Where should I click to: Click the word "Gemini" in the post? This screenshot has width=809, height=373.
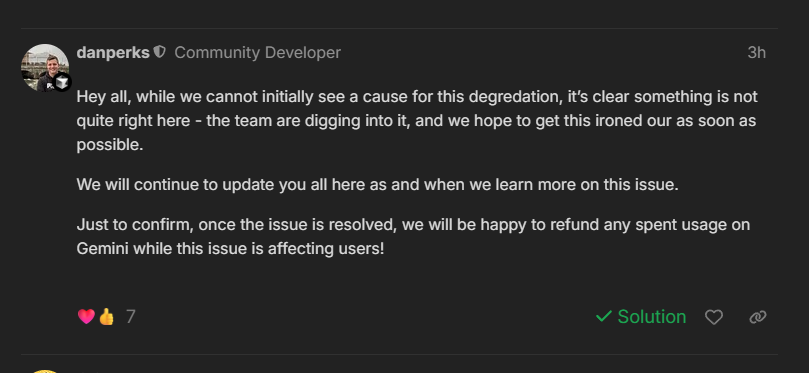[x=103, y=249]
